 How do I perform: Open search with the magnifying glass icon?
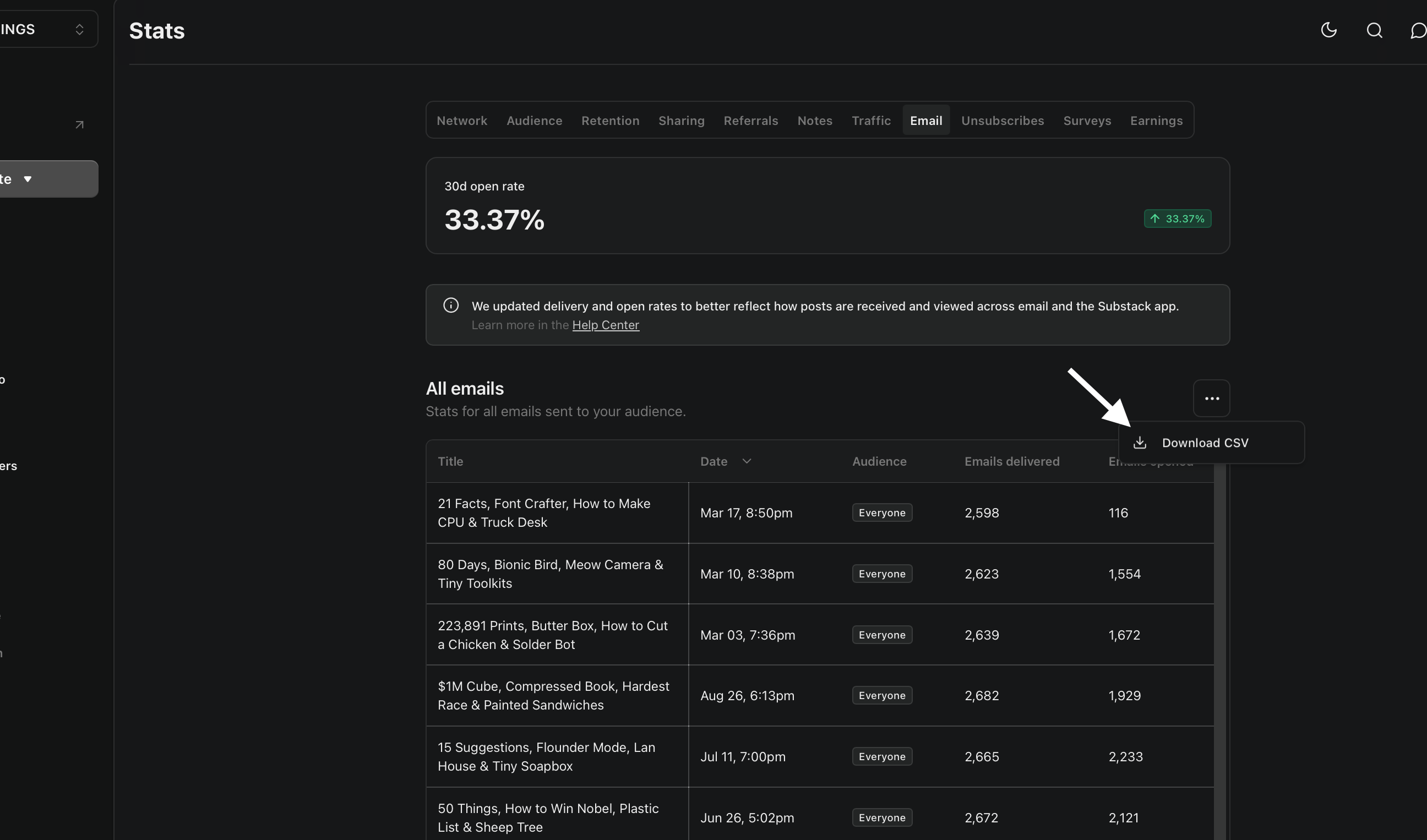pyautogui.click(x=1374, y=31)
